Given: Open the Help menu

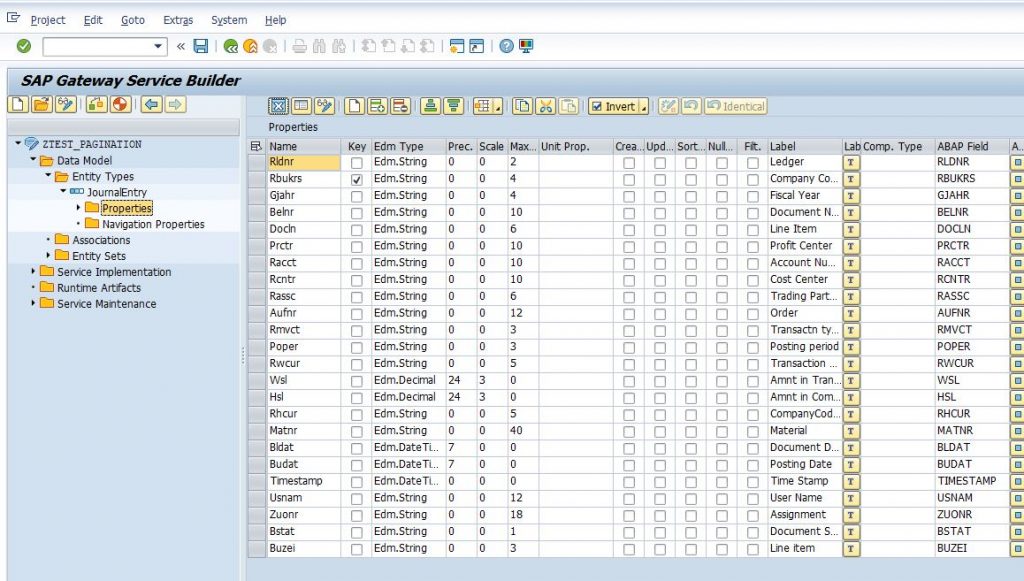Looking at the screenshot, I should tap(275, 20).
